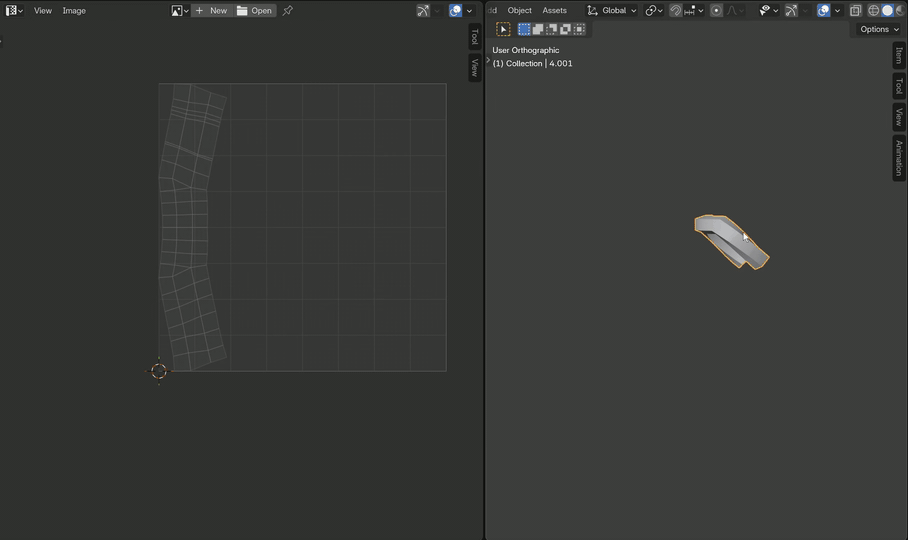
Task: Open object visibility and selectability dropdown
Action: [768, 10]
